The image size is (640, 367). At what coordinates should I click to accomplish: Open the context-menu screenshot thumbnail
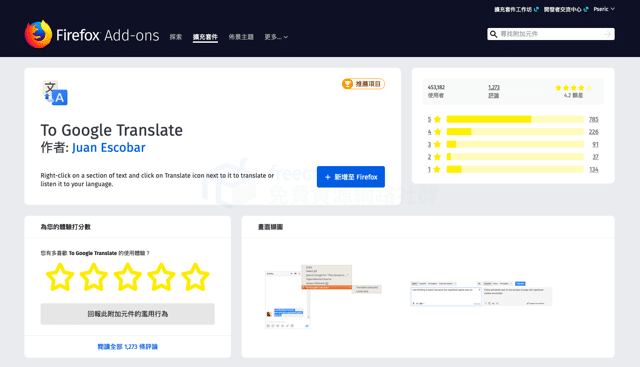(x=323, y=296)
